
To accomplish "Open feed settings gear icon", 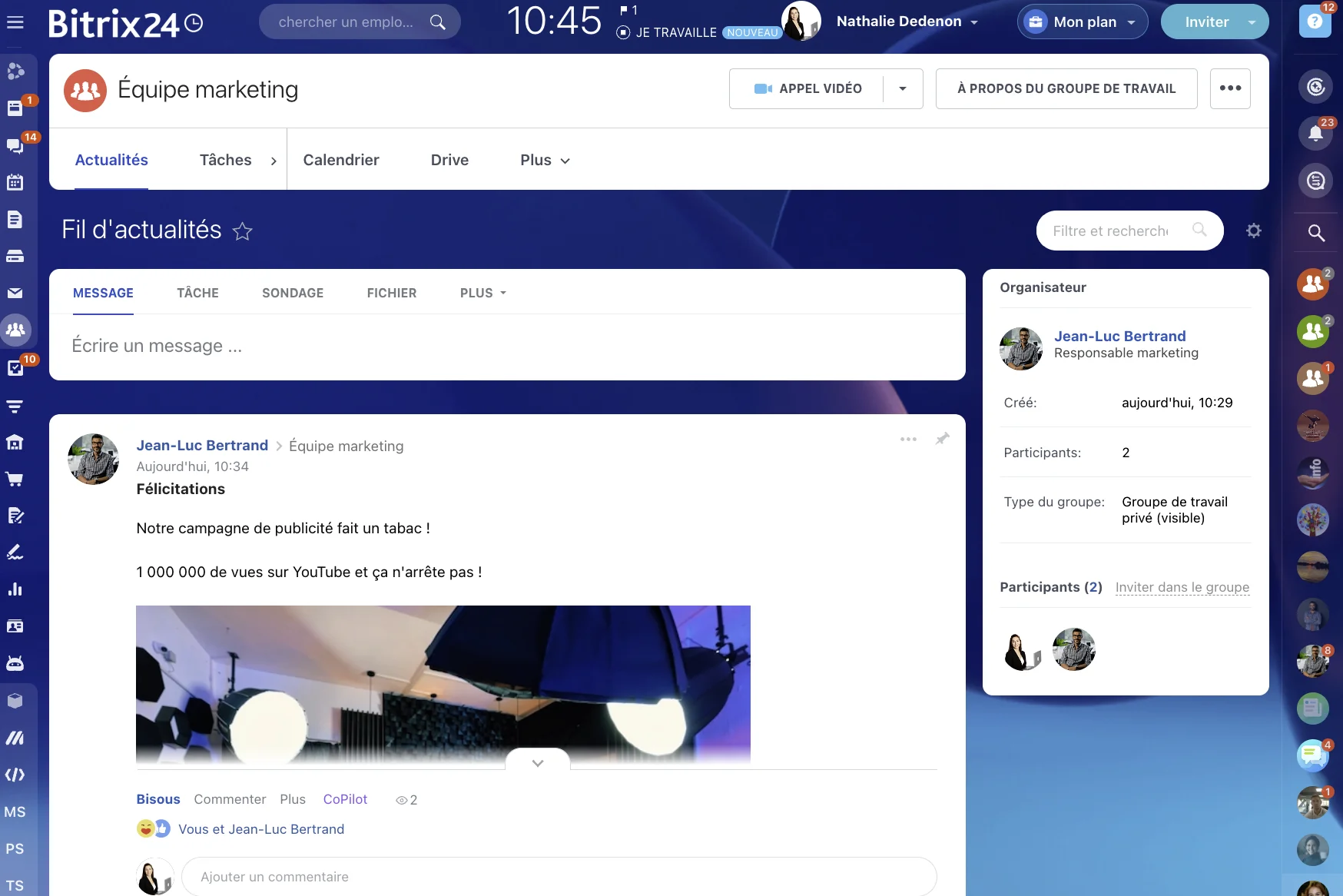I will pos(1253,231).
